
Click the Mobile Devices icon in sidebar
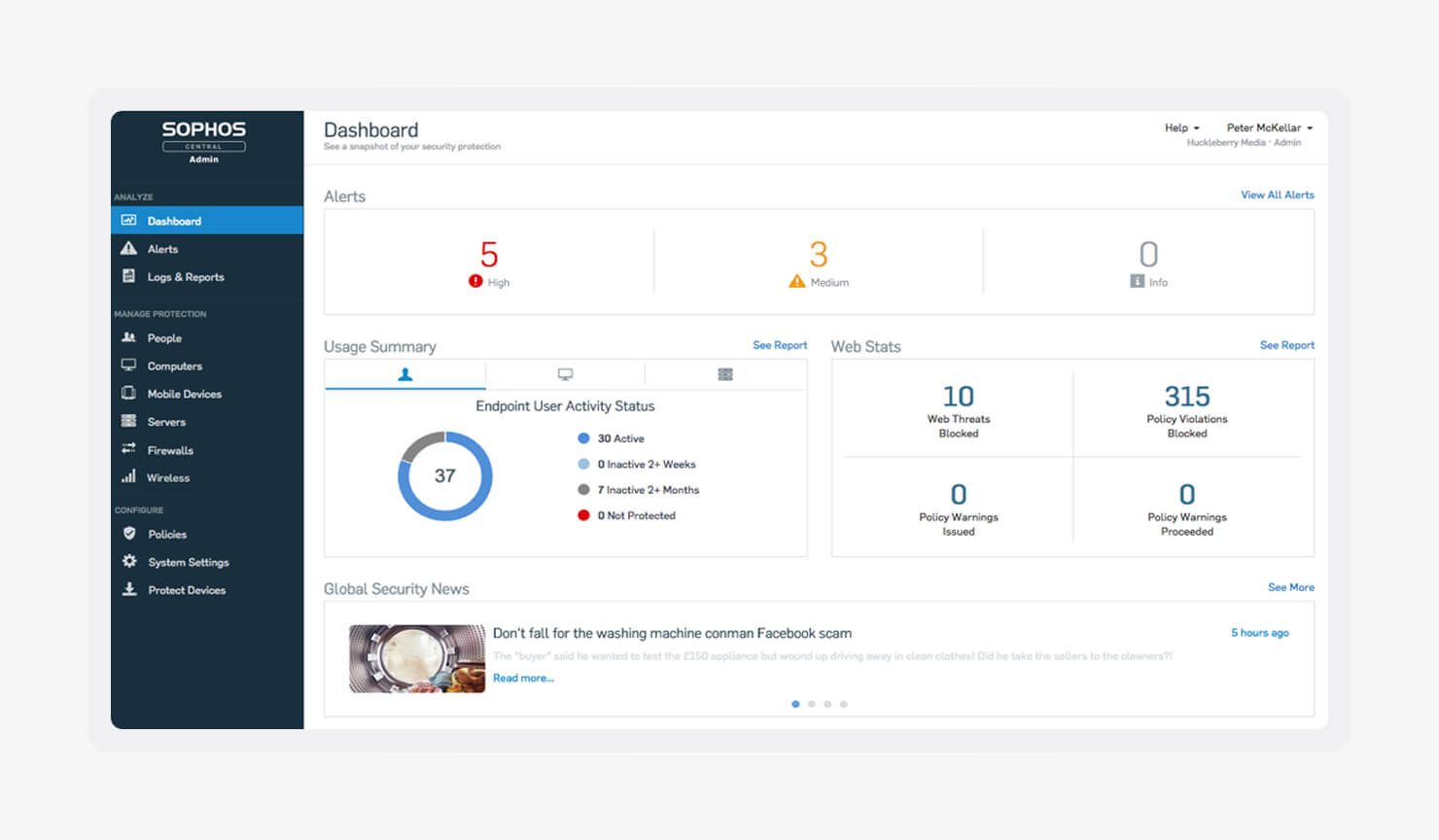tap(128, 394)
